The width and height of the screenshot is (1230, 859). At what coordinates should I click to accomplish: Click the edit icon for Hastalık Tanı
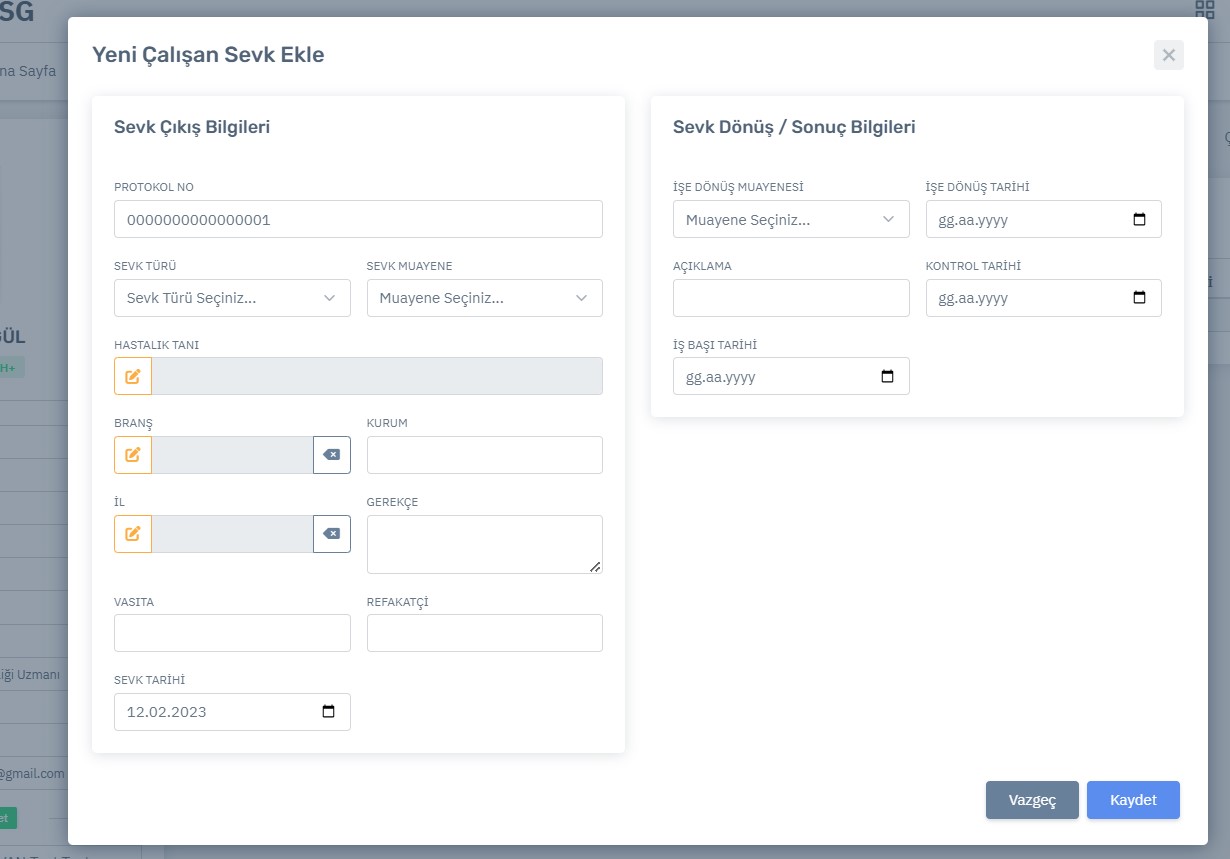click(133, 376)
